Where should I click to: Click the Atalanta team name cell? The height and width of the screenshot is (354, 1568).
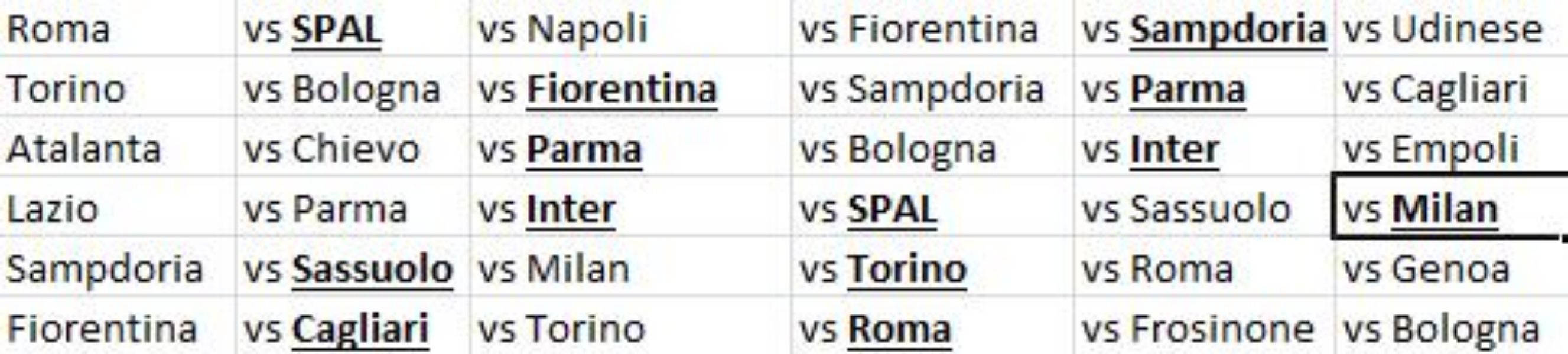[x=84, y=149]
